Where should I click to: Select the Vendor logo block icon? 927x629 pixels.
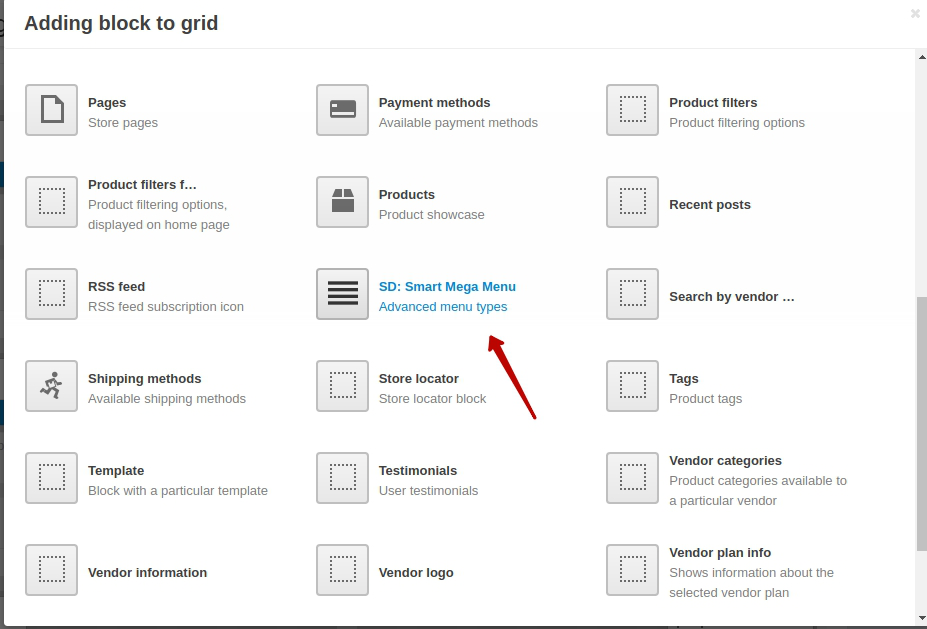[342, 570]
